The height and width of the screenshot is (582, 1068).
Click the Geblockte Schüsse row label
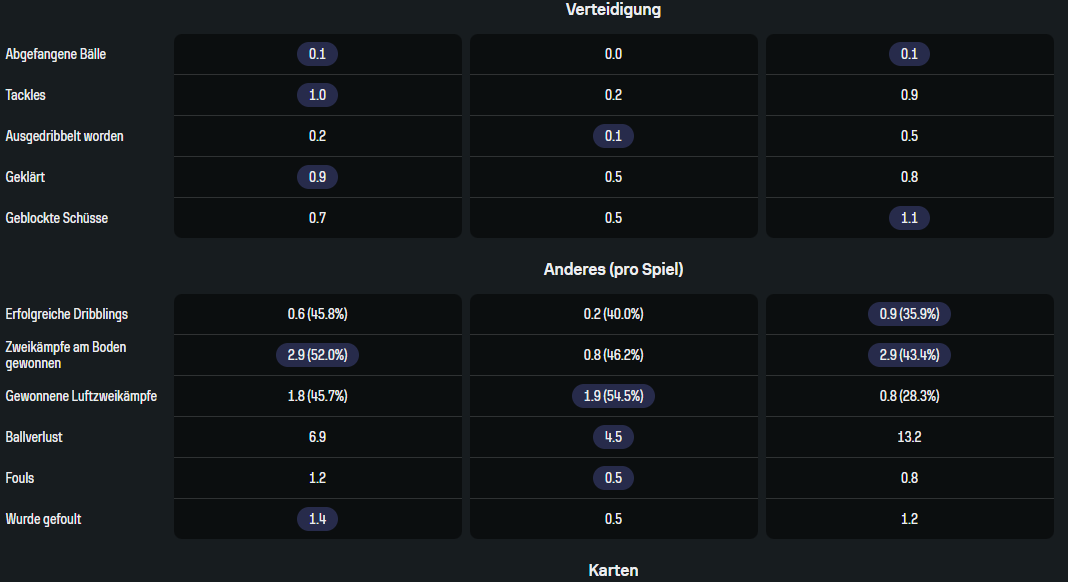(57, 218)
